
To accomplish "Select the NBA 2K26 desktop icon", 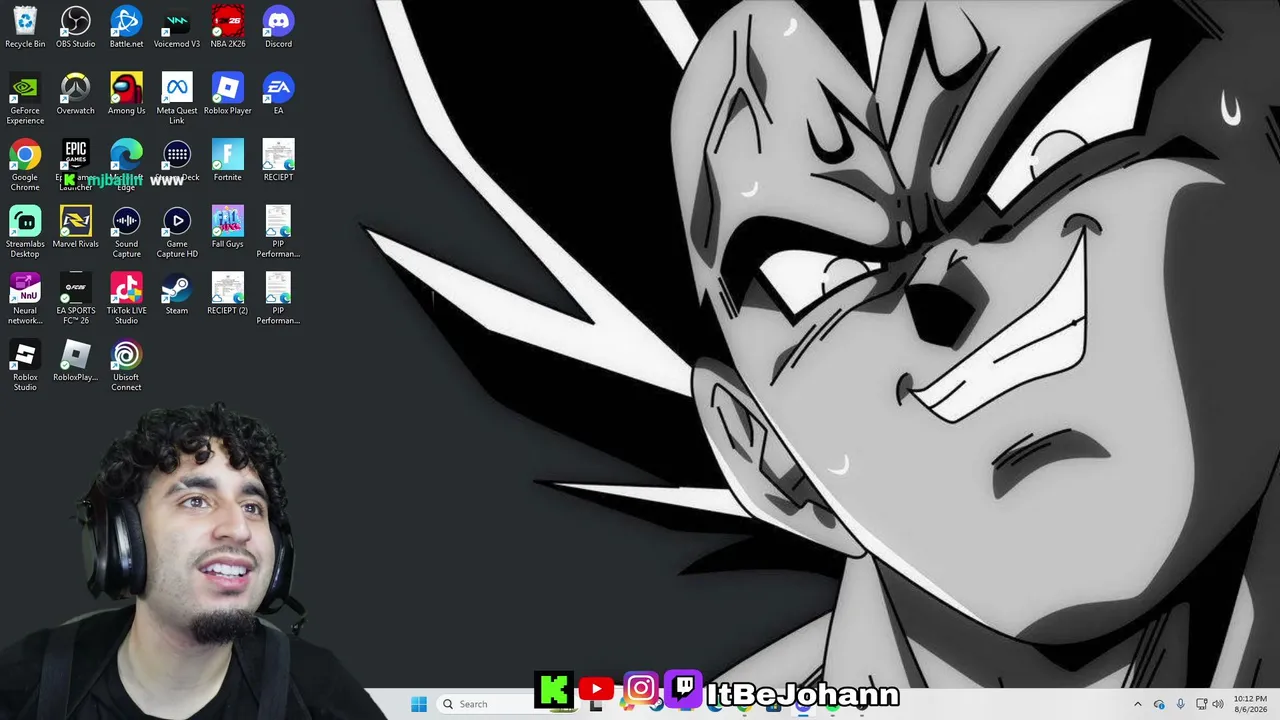I will click(228, 27).
